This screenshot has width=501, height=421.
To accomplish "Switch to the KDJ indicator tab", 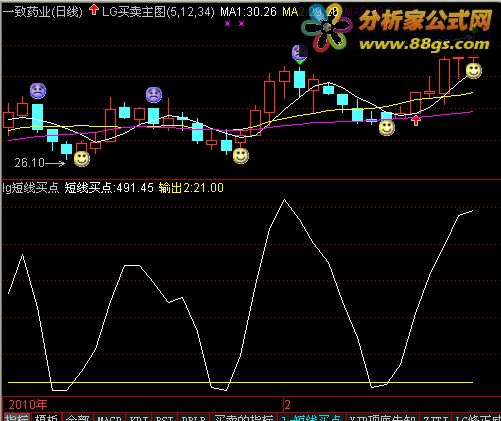I will click(x=139, y=418).
